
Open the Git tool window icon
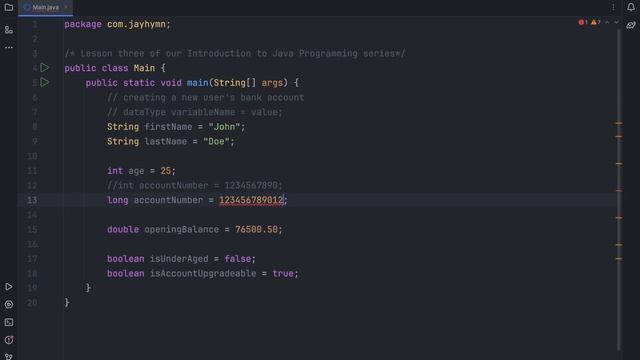point(9,356)
